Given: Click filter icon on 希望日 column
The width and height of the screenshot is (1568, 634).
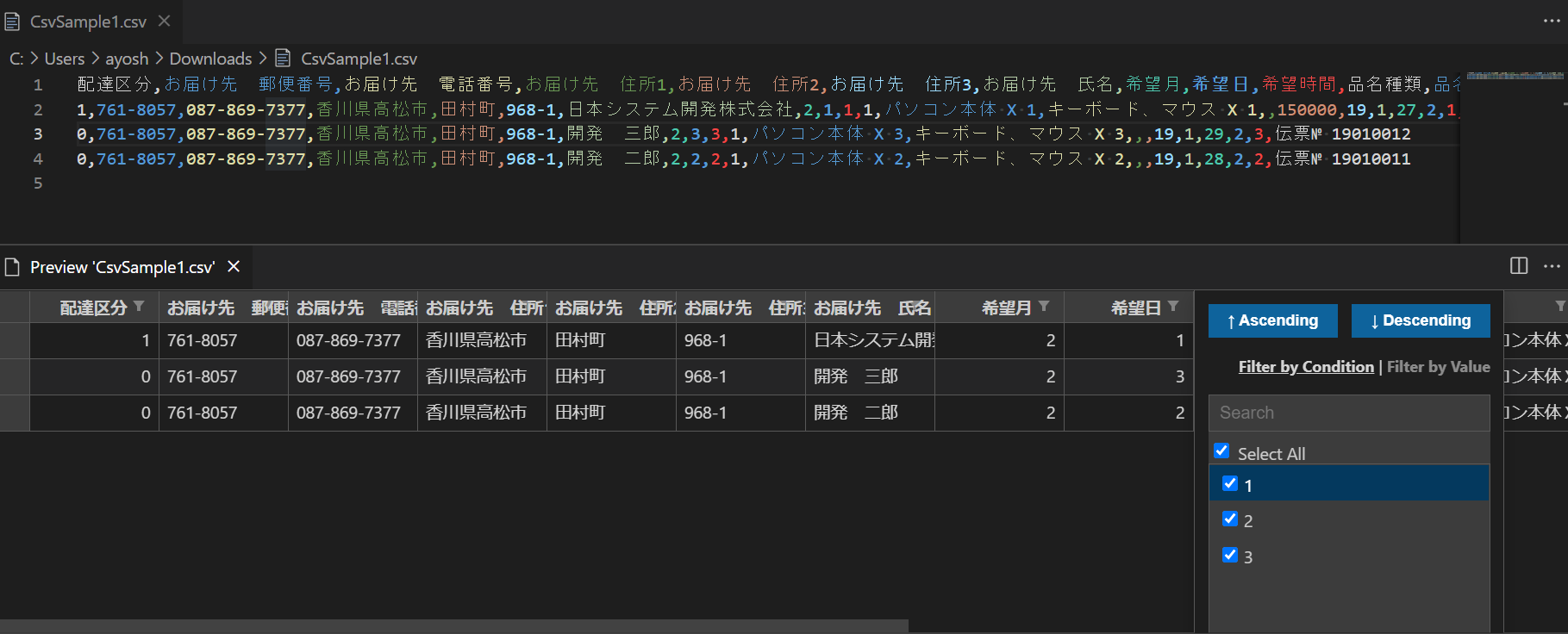Looking at the screenshot, I should click(1173, 307).
